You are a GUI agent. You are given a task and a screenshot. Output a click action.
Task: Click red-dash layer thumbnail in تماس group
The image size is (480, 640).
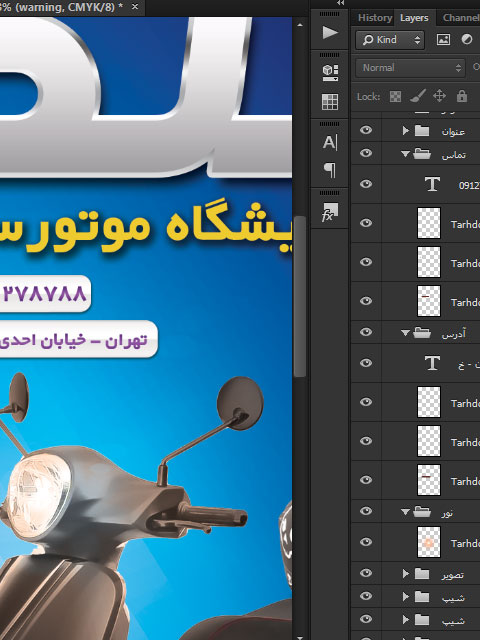coord(429,301)
